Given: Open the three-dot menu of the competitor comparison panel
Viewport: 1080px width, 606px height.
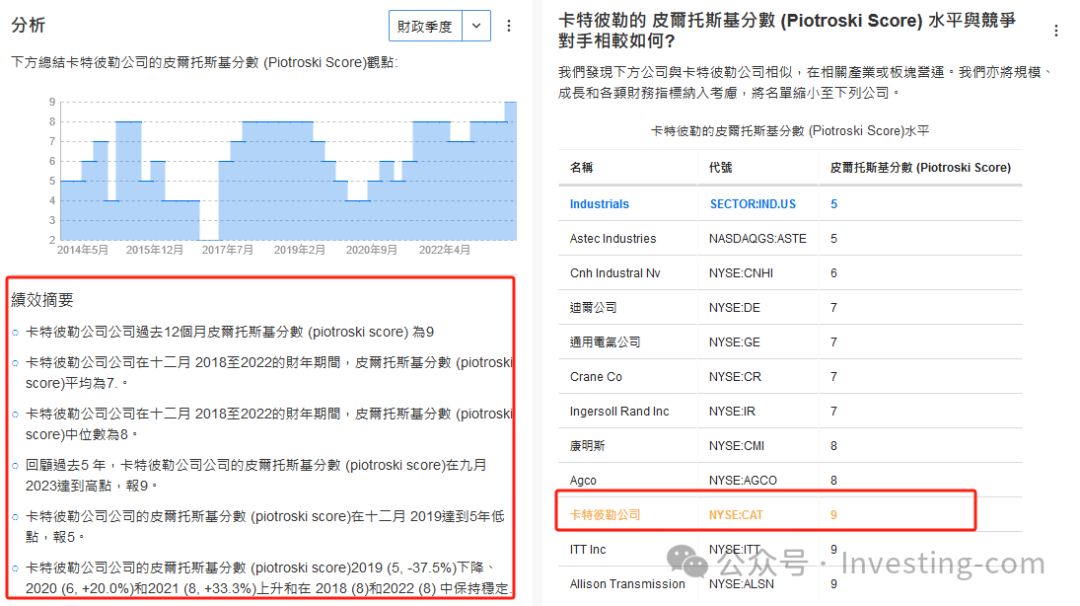Looking at the screenshot, I should tap(1056, 30).
